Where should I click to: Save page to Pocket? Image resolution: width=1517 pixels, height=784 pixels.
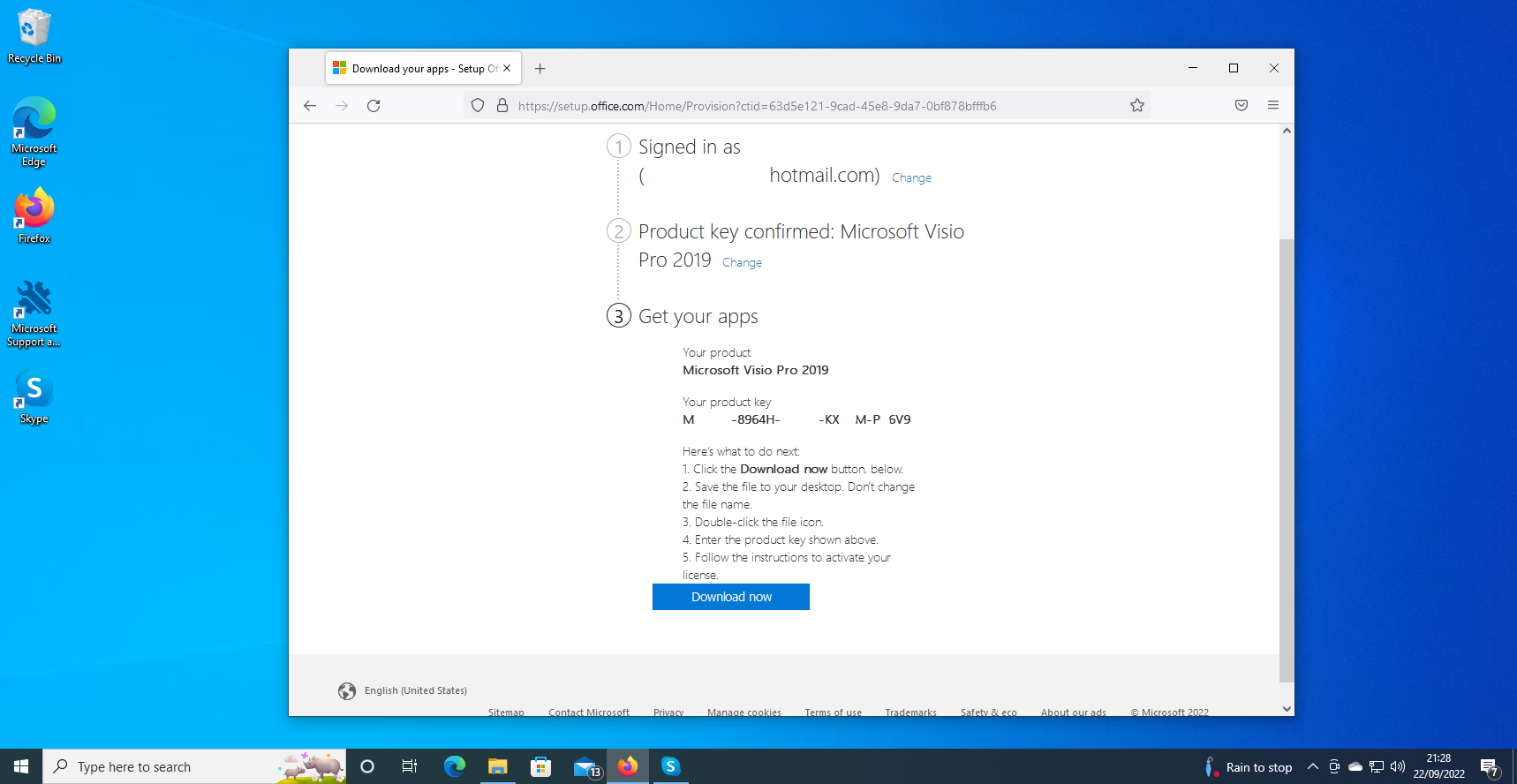coord(1242,105)
